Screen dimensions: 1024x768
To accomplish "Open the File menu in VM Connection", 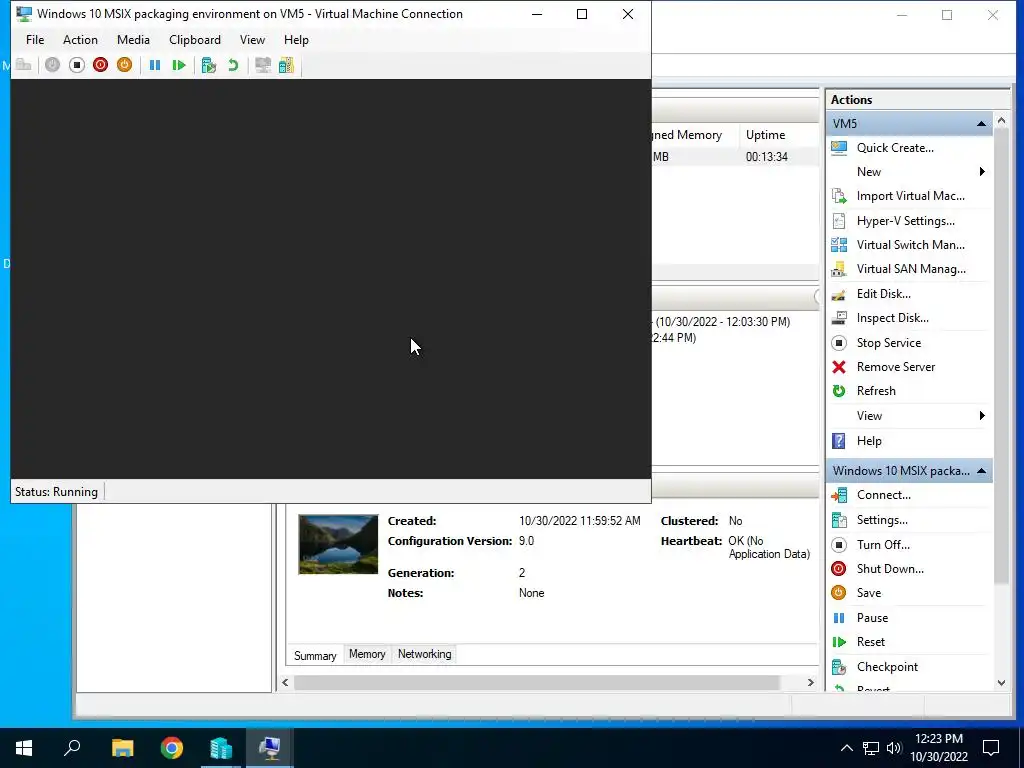I will point(35,40).
